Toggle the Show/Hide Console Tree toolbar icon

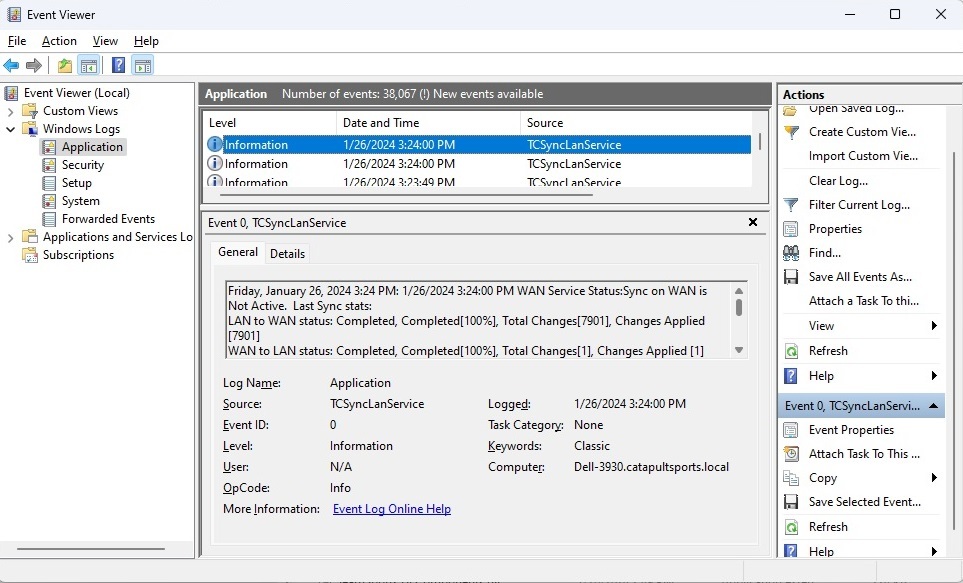point(89,65)
